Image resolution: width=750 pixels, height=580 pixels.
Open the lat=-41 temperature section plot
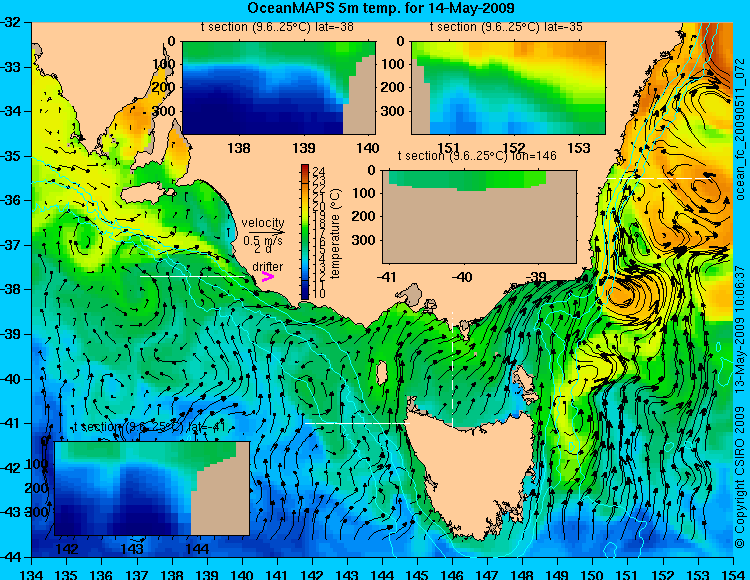(152, 488)
